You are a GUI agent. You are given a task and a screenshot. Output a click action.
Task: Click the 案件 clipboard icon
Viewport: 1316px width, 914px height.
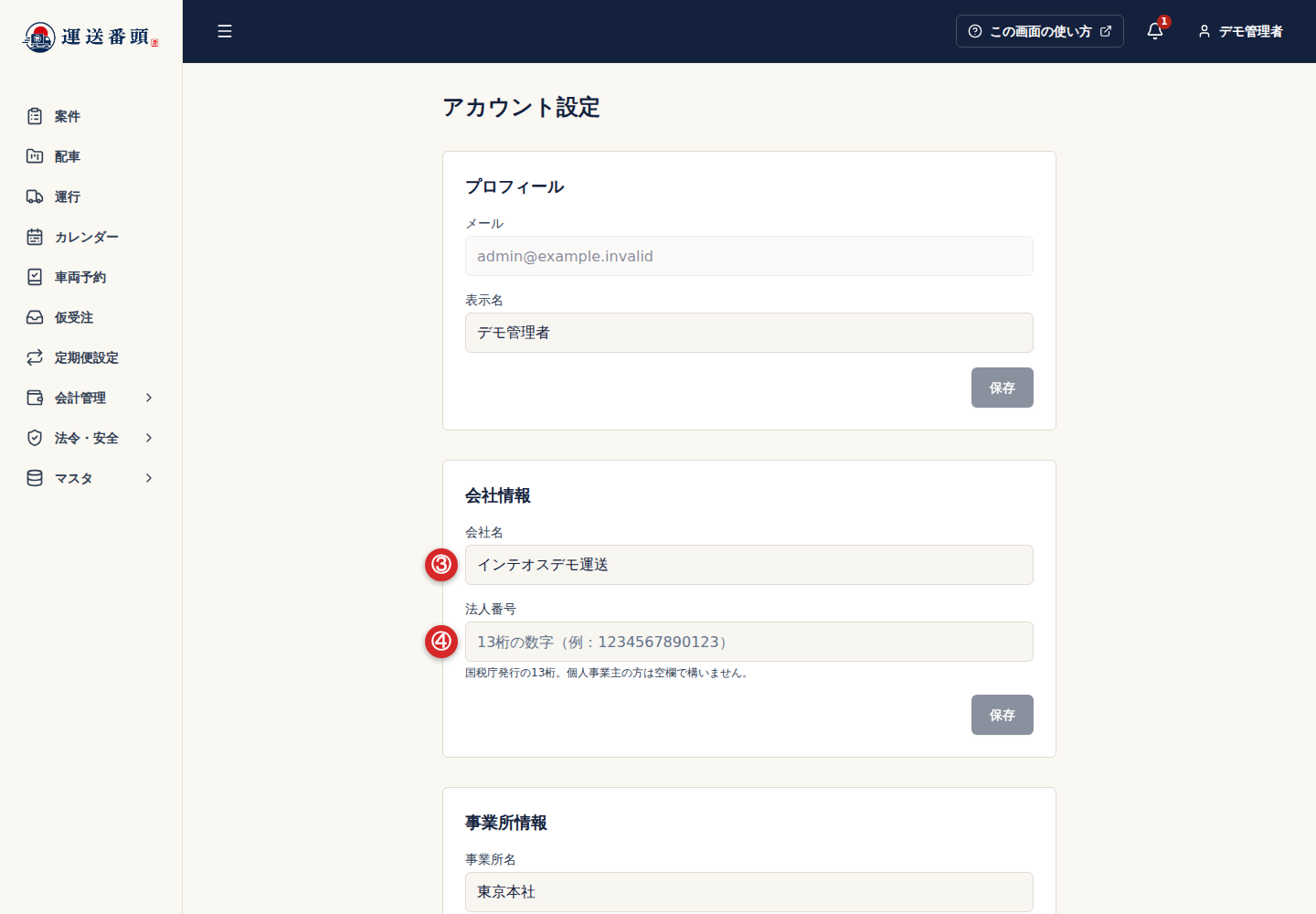[35, 116]
